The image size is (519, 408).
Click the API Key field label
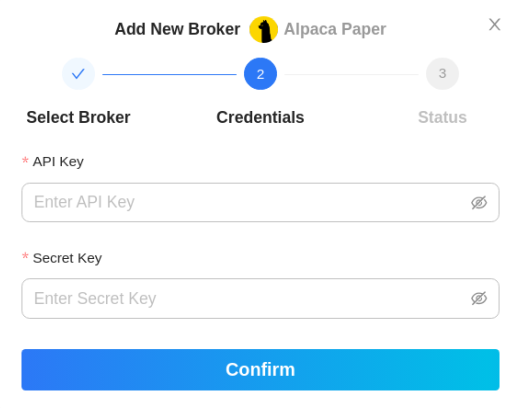point(58,162)
